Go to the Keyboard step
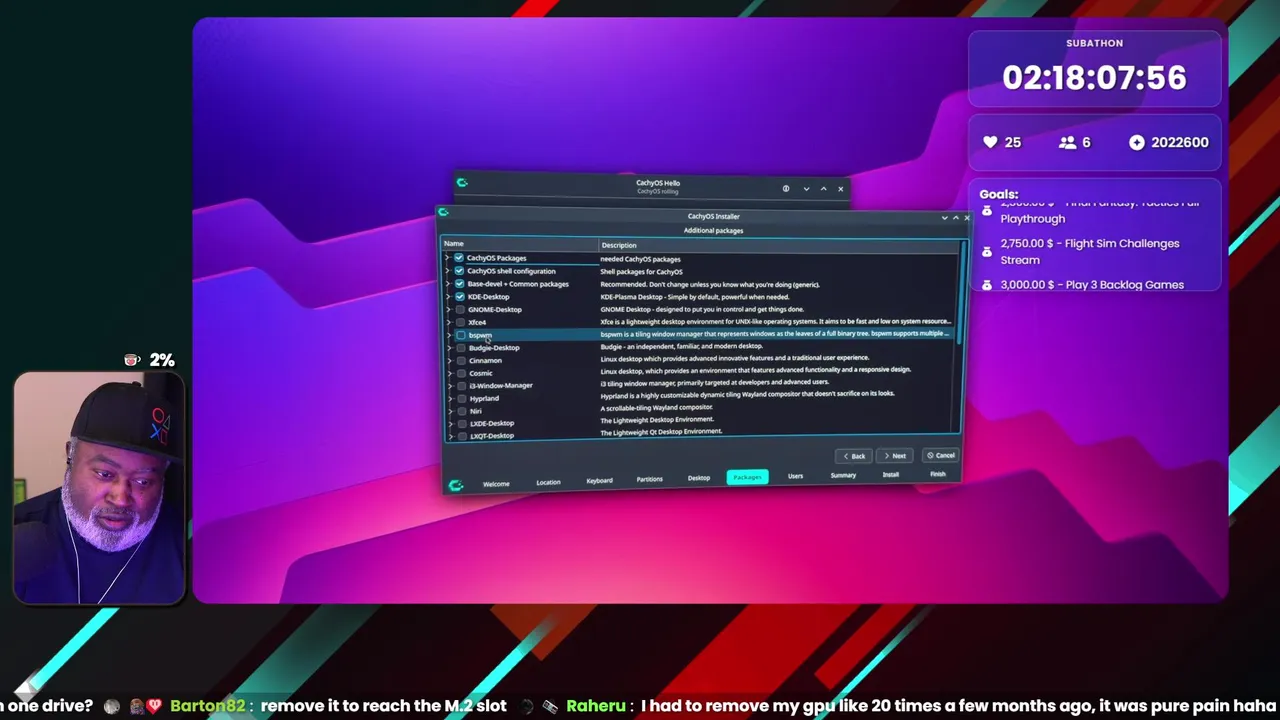Viewport: 1280px width, 720px height. pos(599,481)
